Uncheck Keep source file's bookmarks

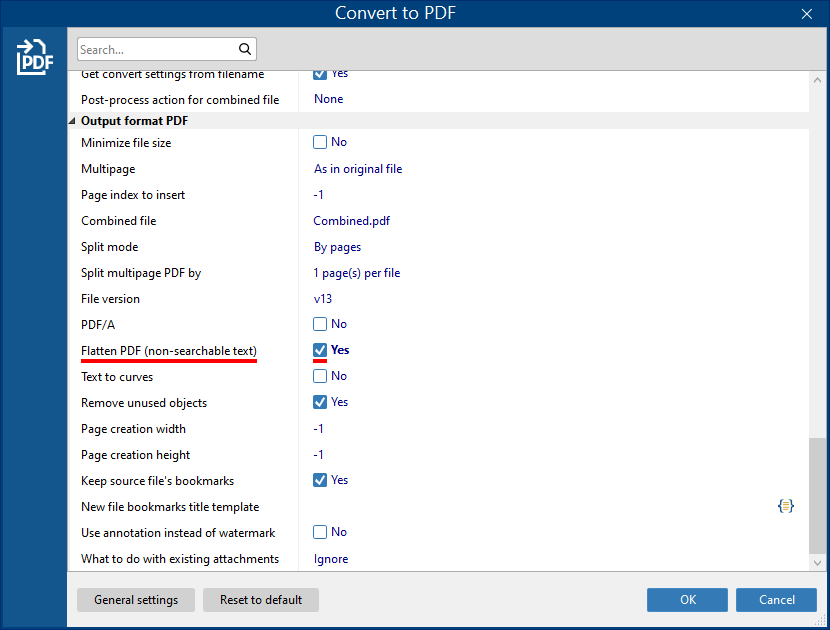pyautogui.click(x=320, y=480)
